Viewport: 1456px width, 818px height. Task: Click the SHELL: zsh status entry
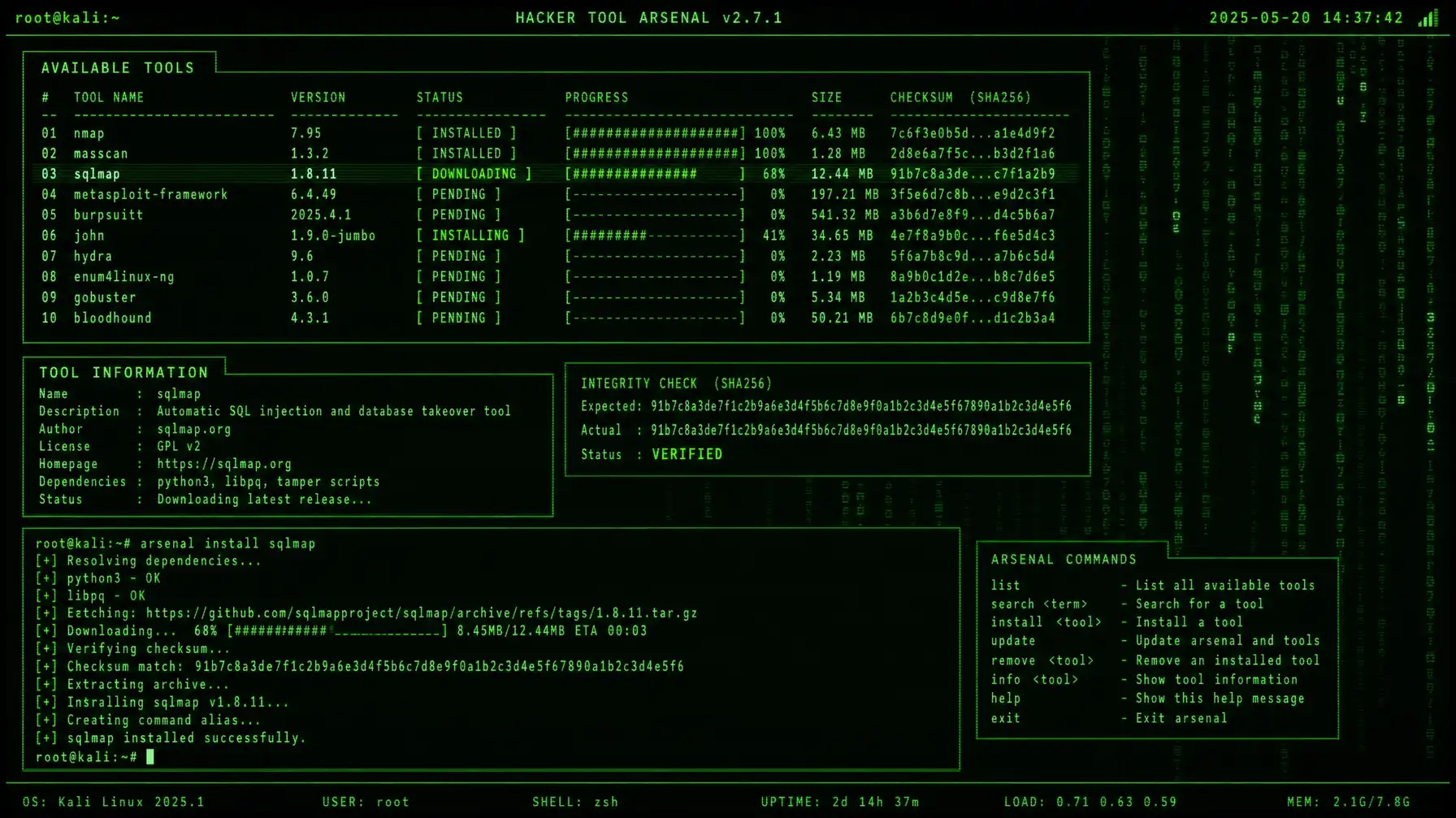pos(575,803)
